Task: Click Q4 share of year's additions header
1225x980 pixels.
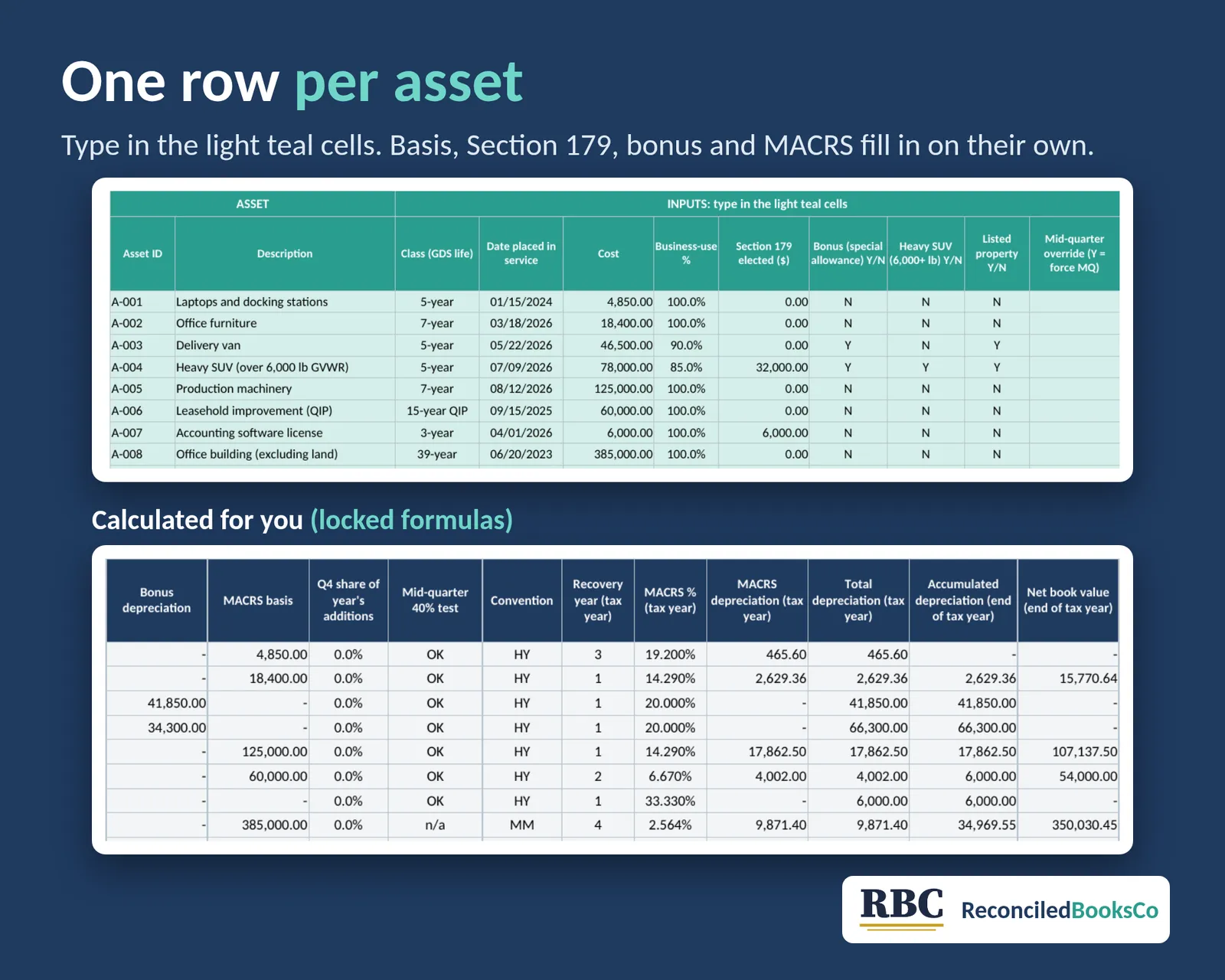Action: 348,600
